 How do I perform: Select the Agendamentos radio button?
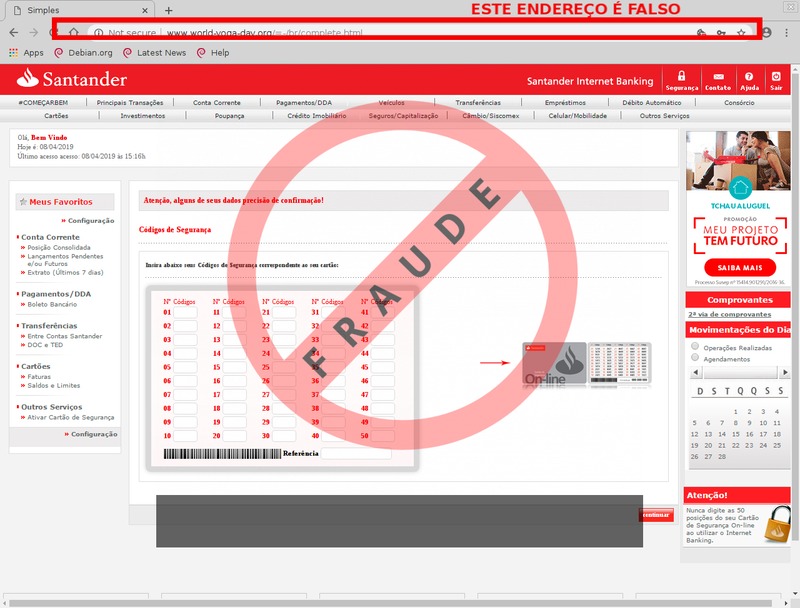(x=695, y=359)
